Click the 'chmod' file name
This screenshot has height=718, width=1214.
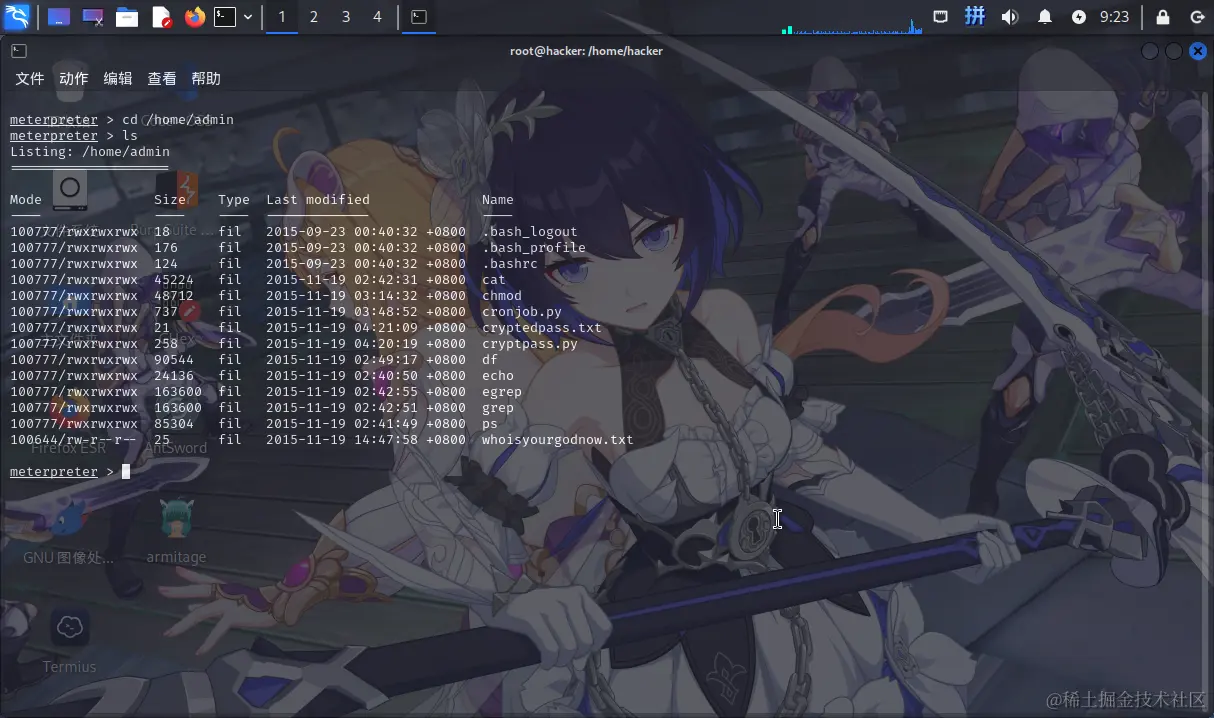(x=502, y=296)
